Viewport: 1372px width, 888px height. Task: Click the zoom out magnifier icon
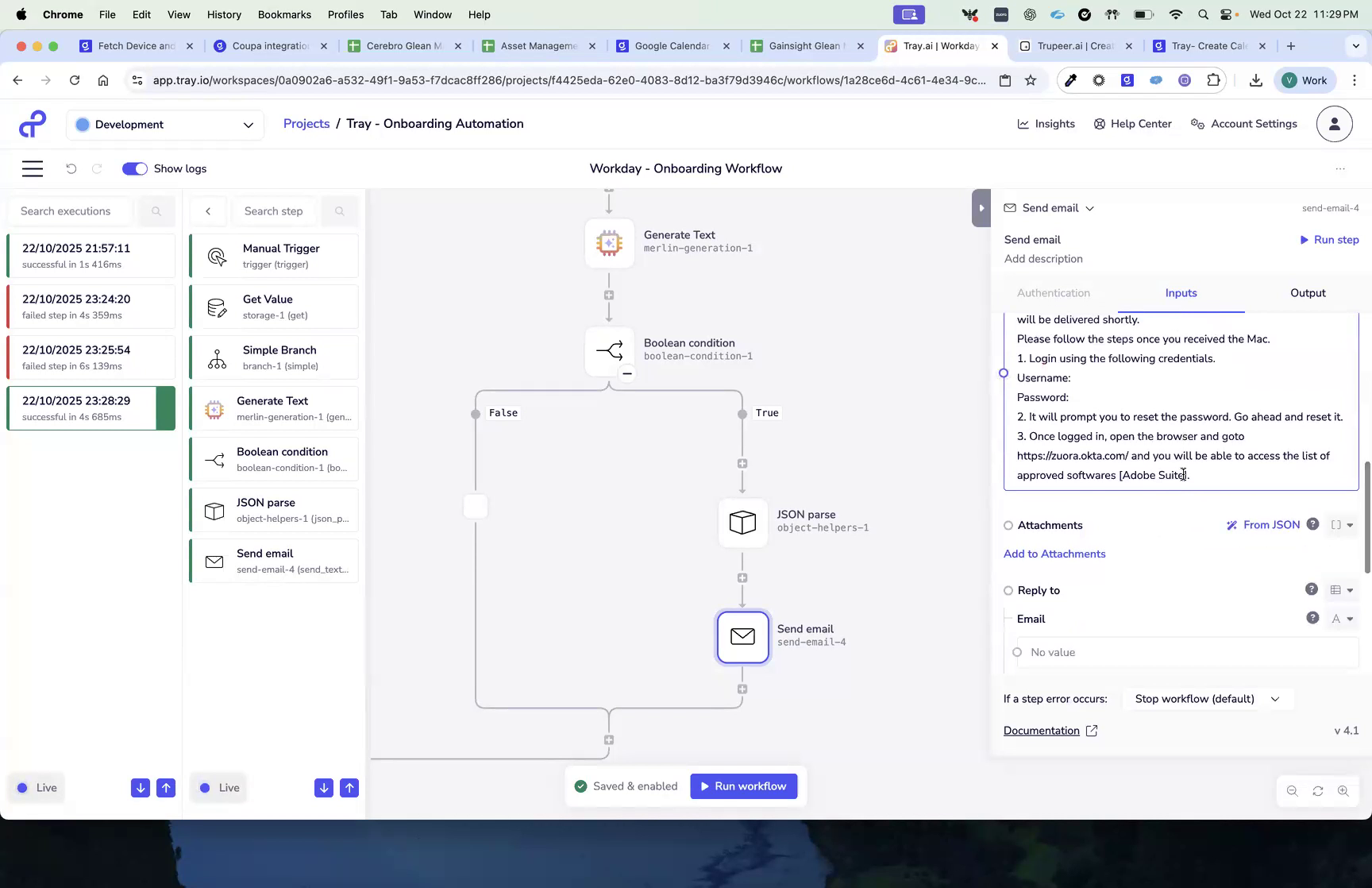[1293, 790]
